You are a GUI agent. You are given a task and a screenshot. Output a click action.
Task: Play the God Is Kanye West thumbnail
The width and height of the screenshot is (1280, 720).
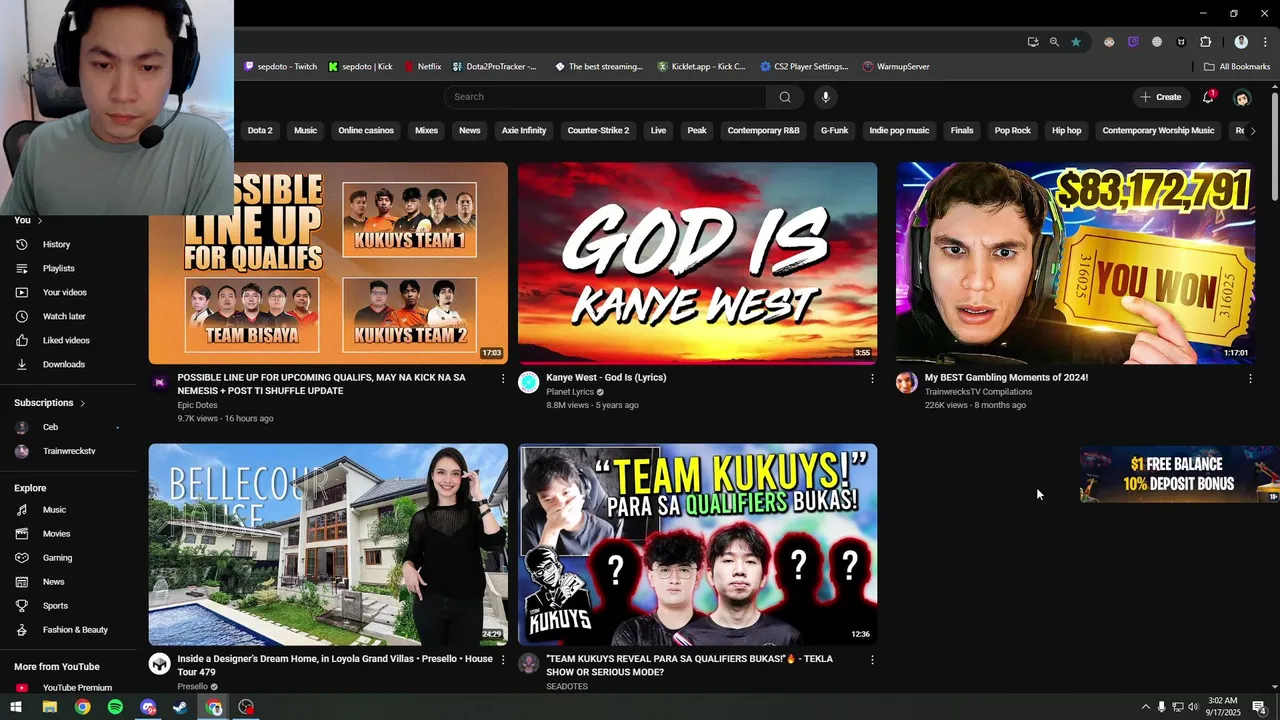(x=697, y=263)
